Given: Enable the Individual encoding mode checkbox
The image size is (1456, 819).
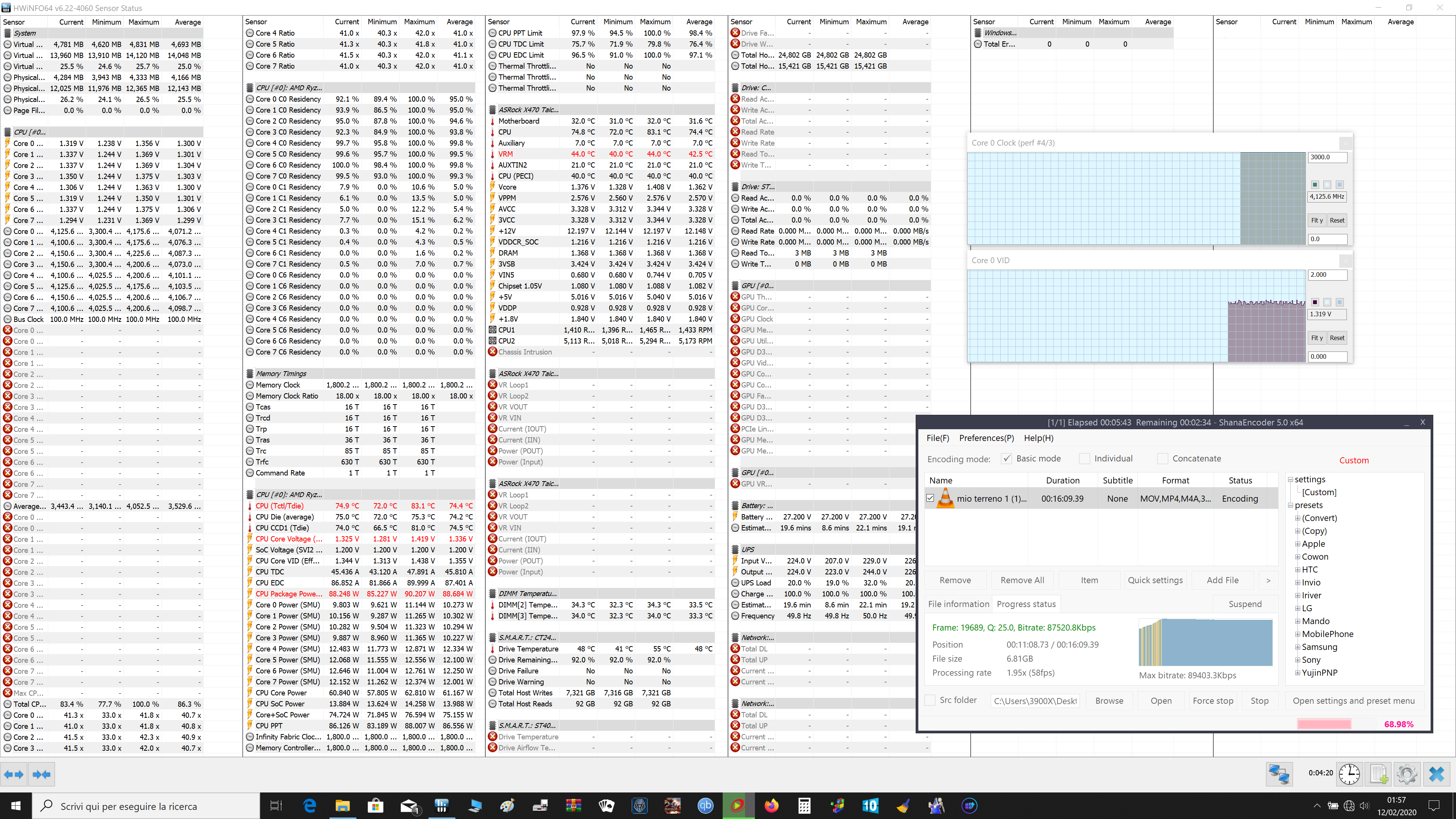Looking at the screenshot, I should [x=1085, y=458].
